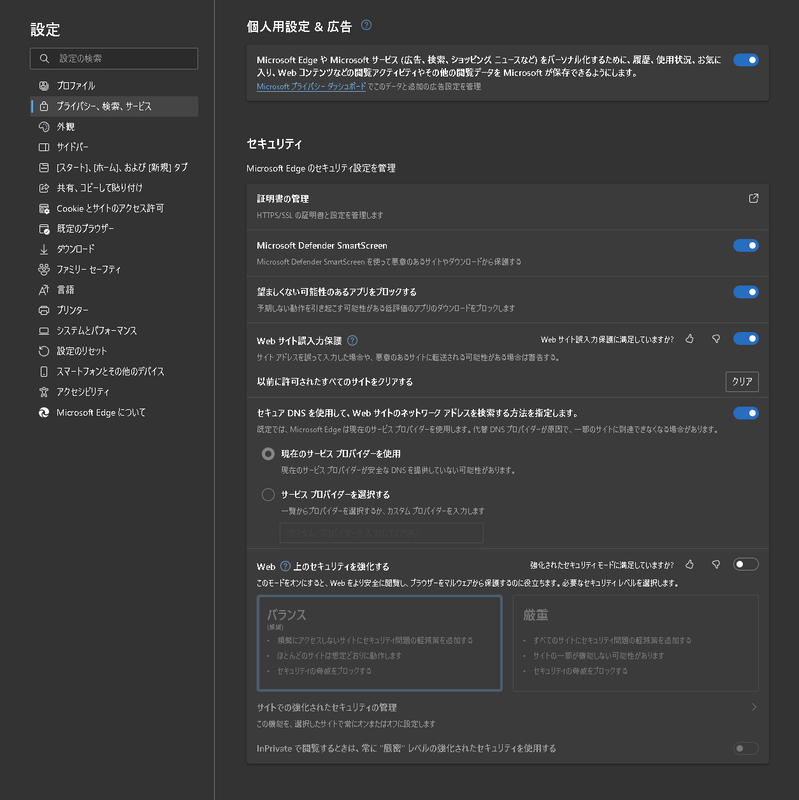Click the sidebar icon next to サイドバー
The height and width of the screenshot is (800, 799).
[x=44, y=147]
